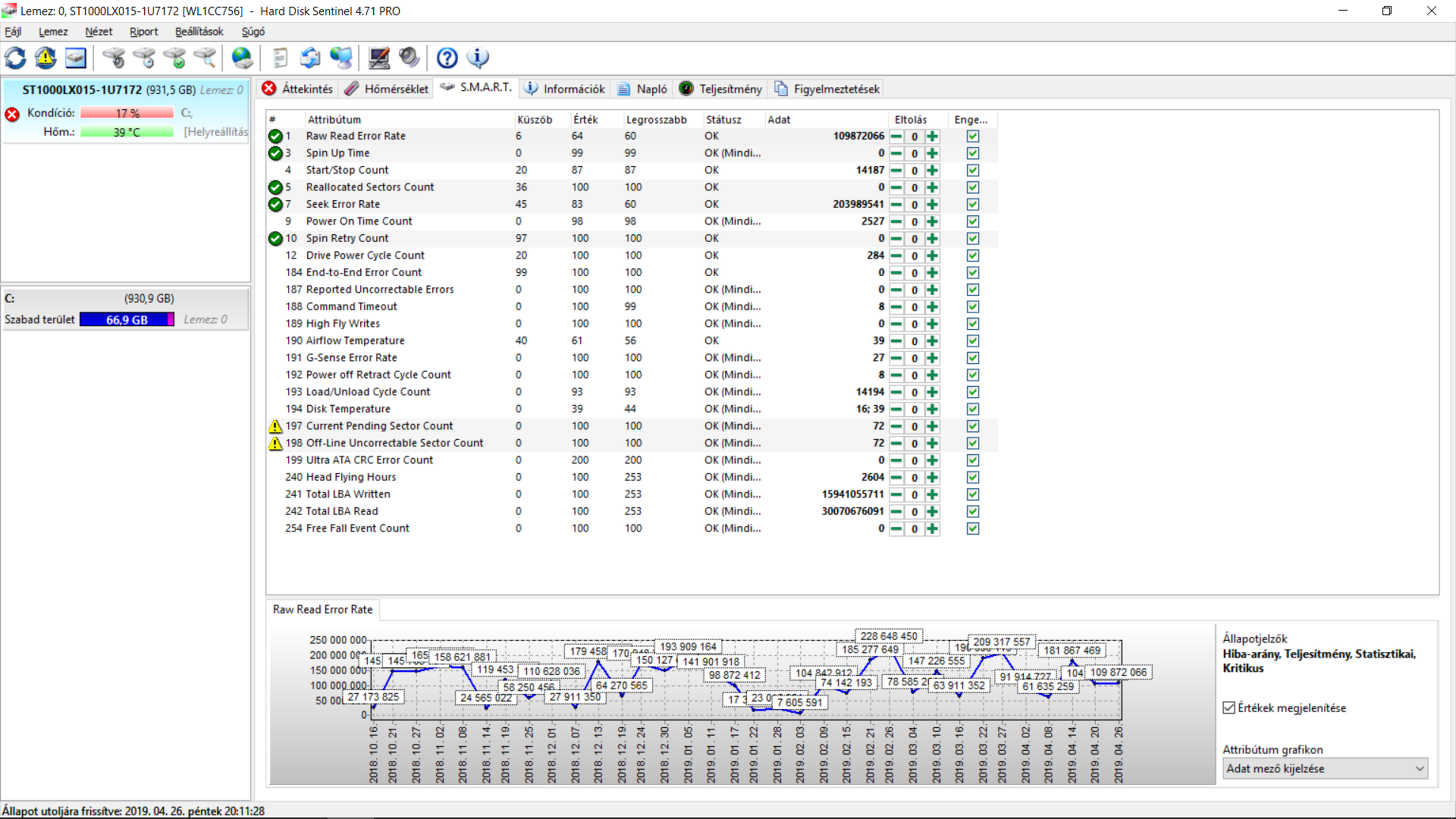The image size is (1456, 819).
Task: Click the C: free space blue bar
Action: tap(127, 320)
